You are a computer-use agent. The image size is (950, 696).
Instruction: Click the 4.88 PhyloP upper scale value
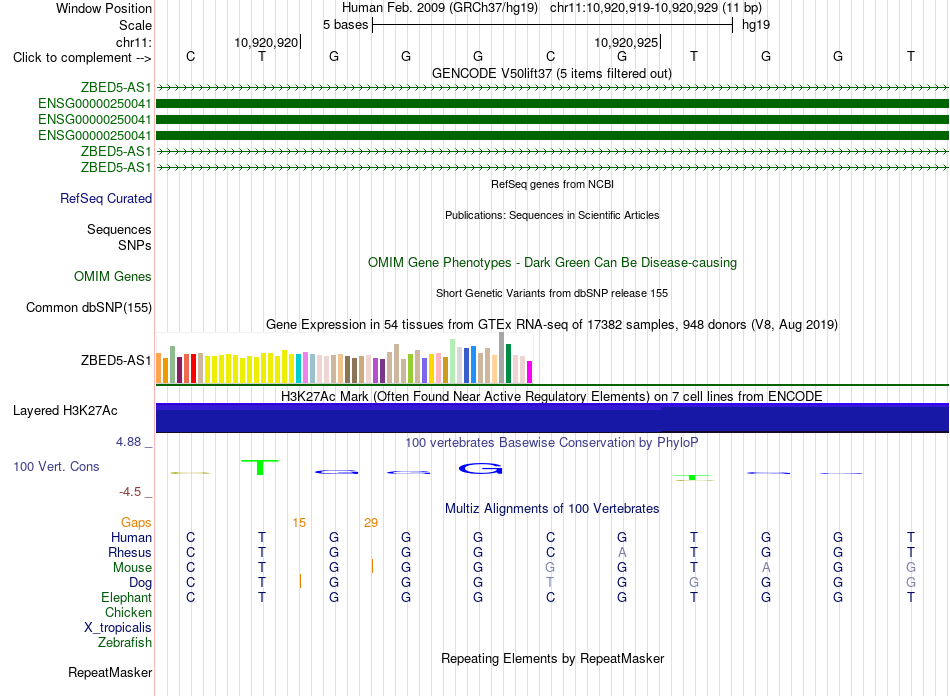[x=128, y=442]
